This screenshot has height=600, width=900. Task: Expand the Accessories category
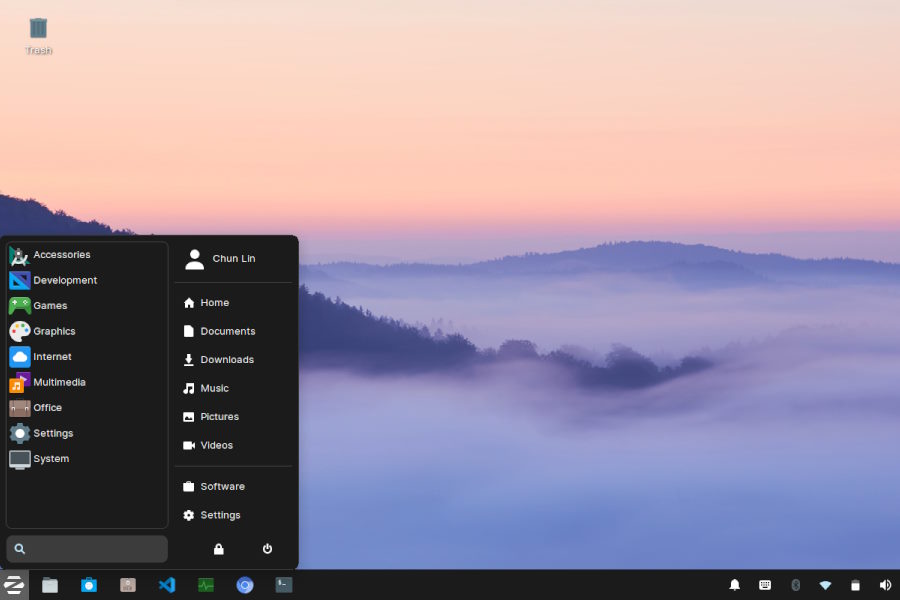[62, 255]
